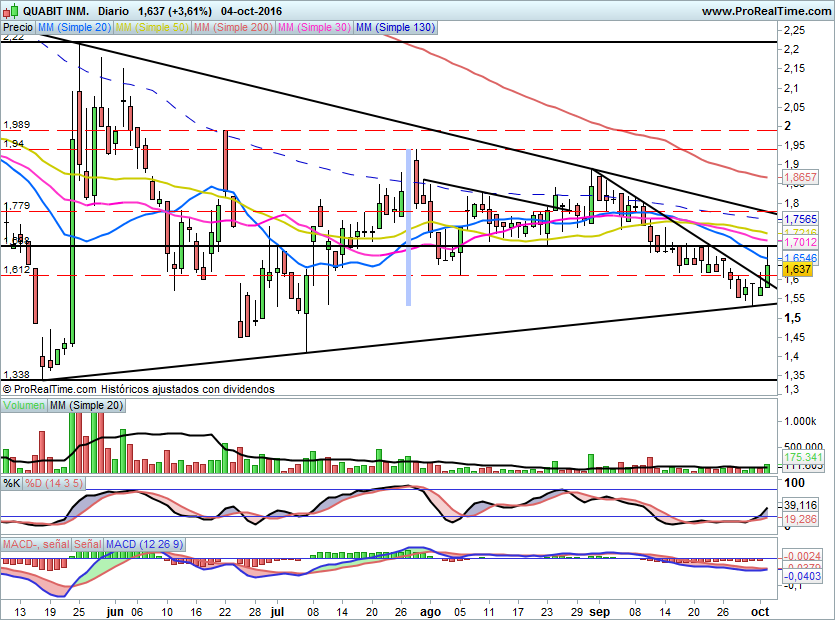Select the Señal indicator label
Screen dimensions: 835x620
coord(87,544)
